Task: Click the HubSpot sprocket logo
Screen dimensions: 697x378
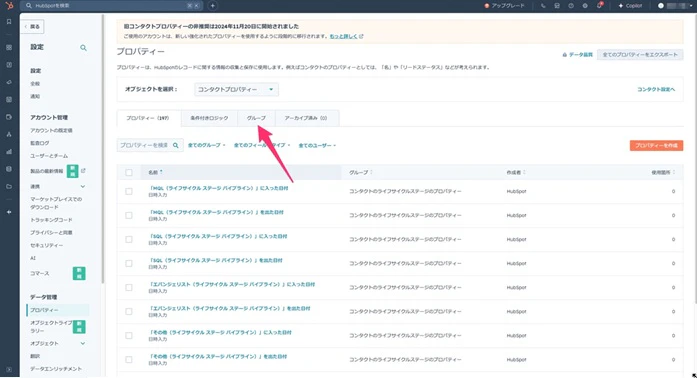Action: pyautogui.click(x=9, y=5)
